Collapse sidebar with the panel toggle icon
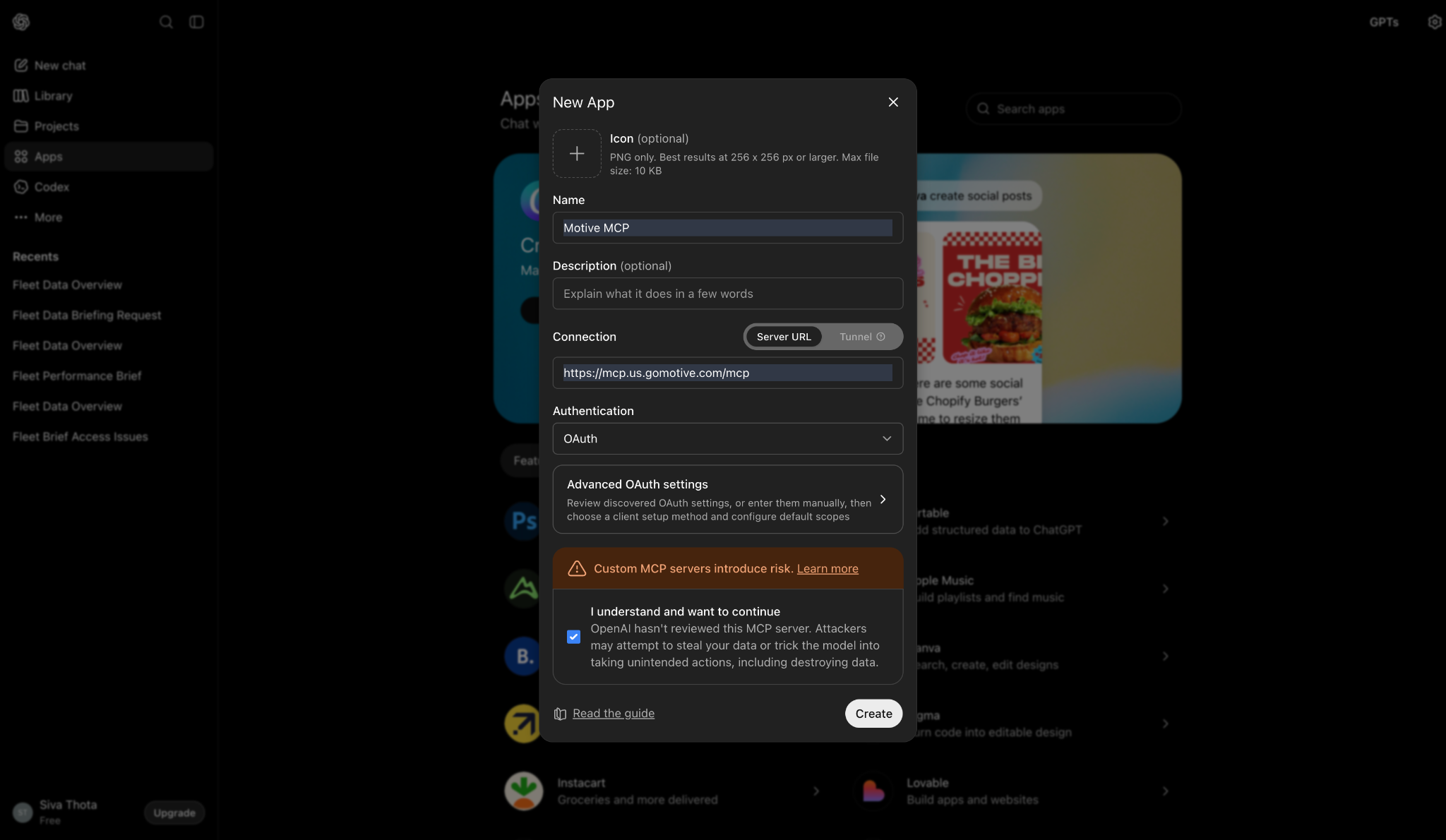 (x=196, y=22)
